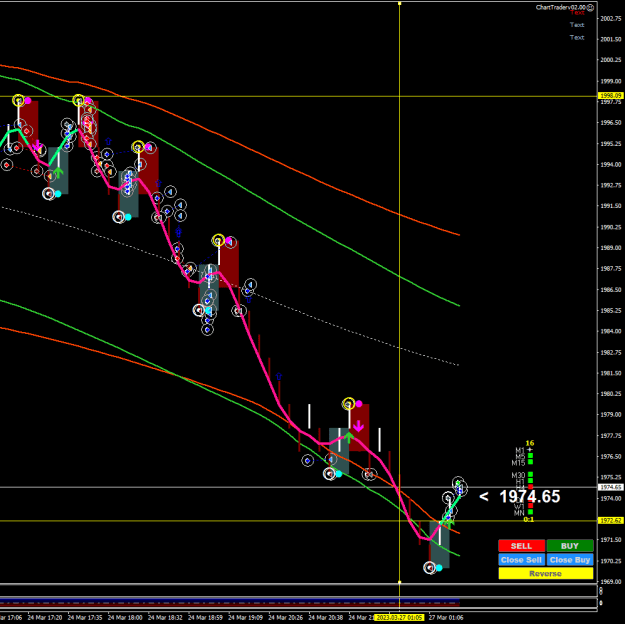
Task: Click the yellow 1972.62 price tag
Action: pyautogui.click(x=611, y=521)
